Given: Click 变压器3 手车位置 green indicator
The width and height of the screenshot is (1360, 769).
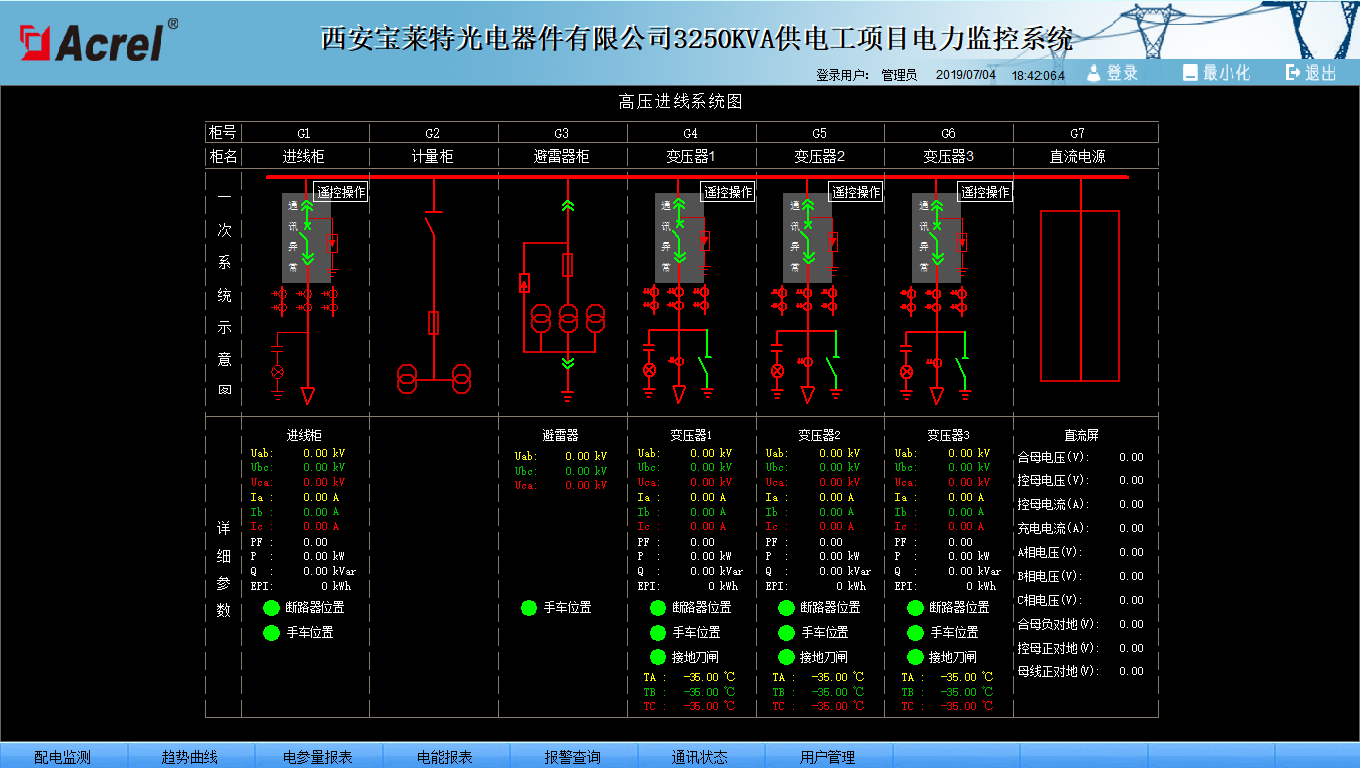Looking at the screenshot, I should coord(916,633).
